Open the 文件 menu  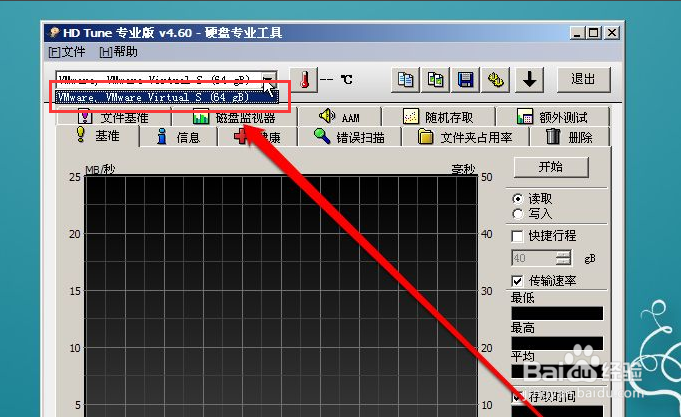click(67, 52)
